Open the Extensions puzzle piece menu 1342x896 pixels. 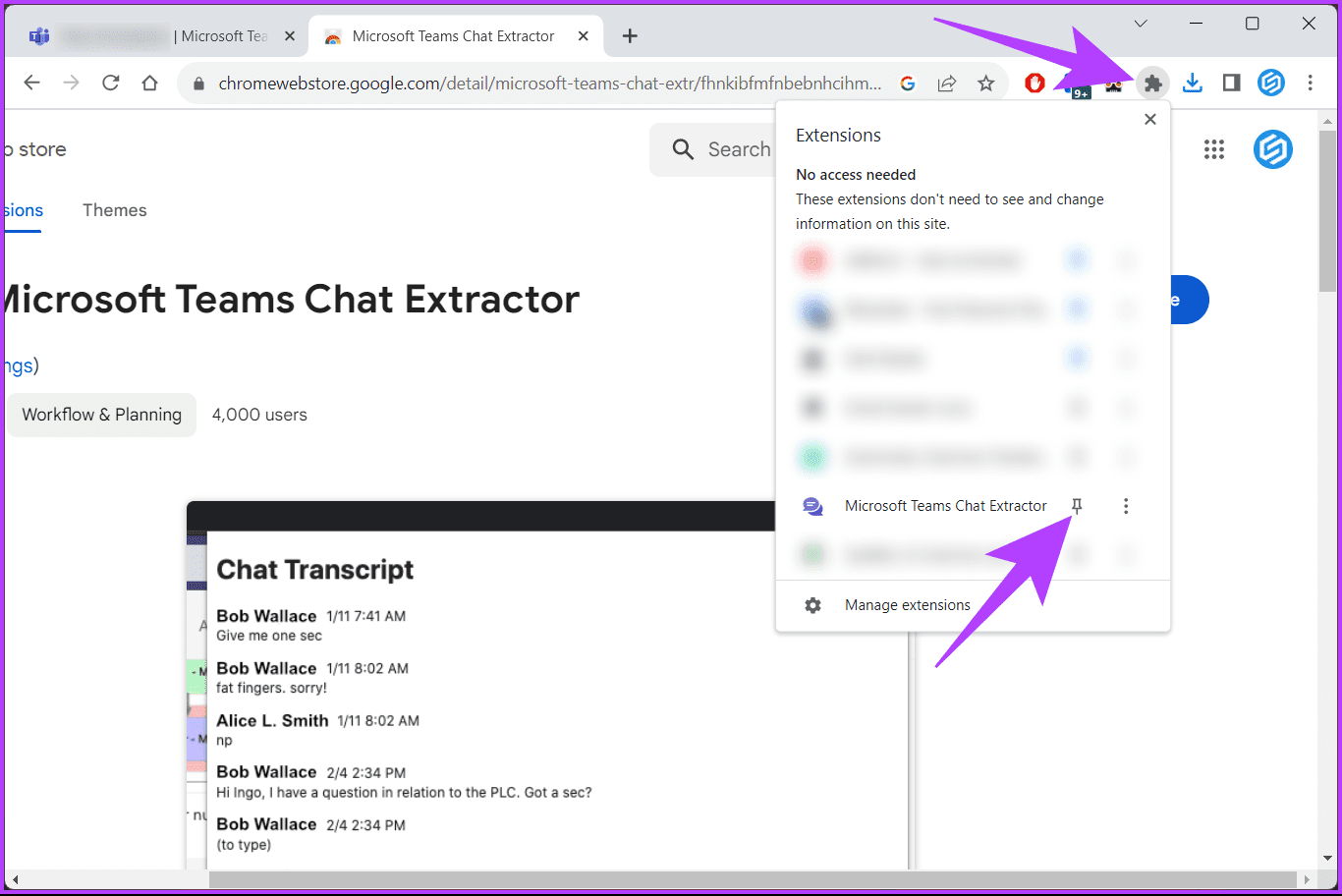pos(1153,84)
